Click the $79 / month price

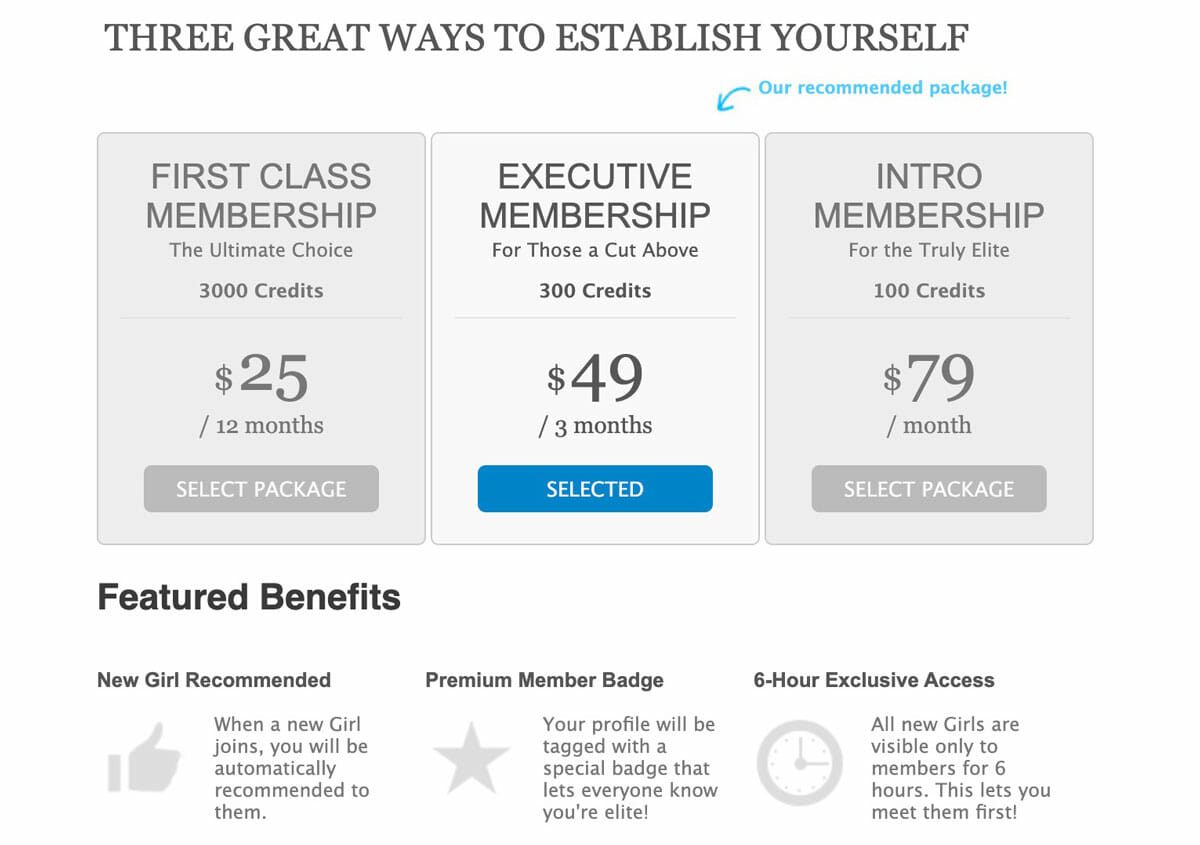click(929, 393)
